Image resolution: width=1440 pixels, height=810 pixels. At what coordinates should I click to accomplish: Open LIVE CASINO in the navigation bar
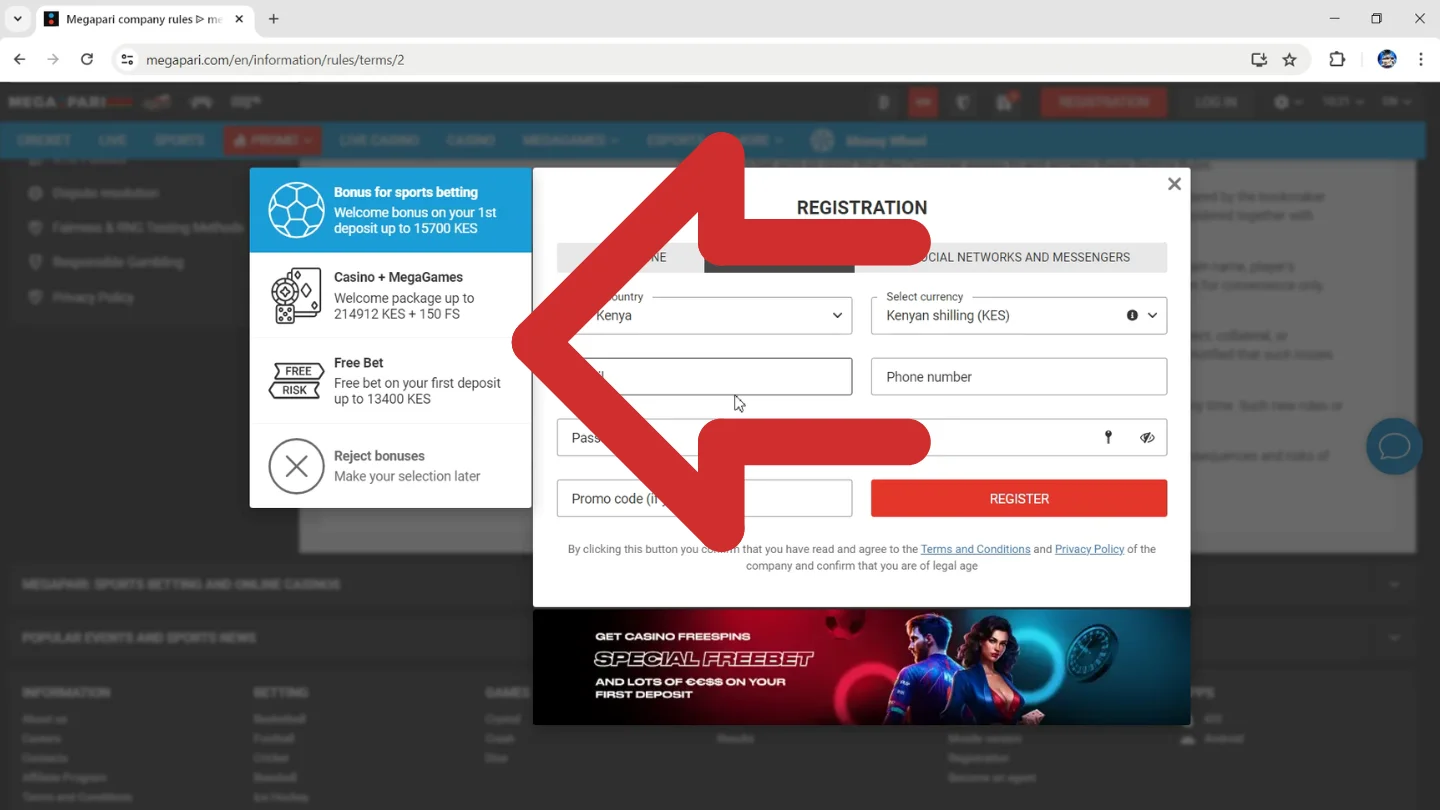click(379, 141)
